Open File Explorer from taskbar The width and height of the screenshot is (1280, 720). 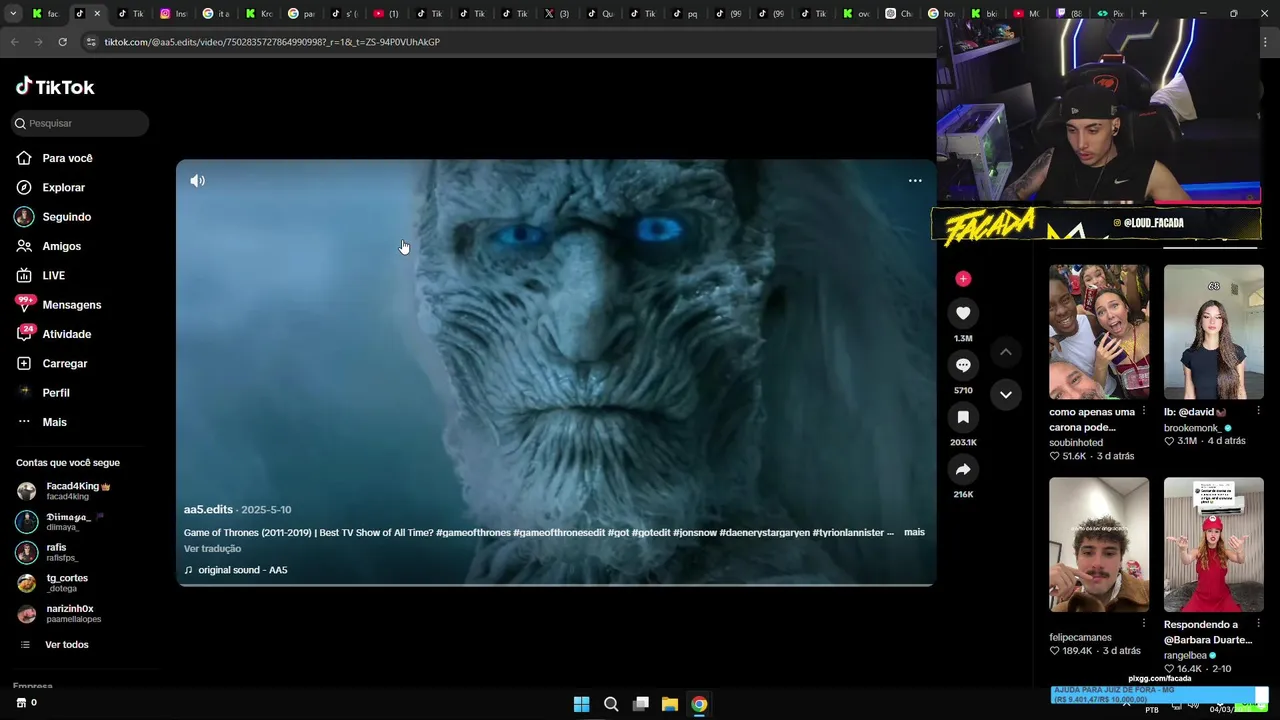click(670, 704)
